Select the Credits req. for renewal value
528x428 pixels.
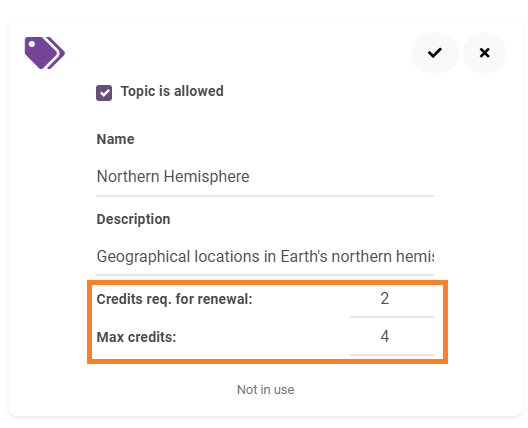(392, 299)
